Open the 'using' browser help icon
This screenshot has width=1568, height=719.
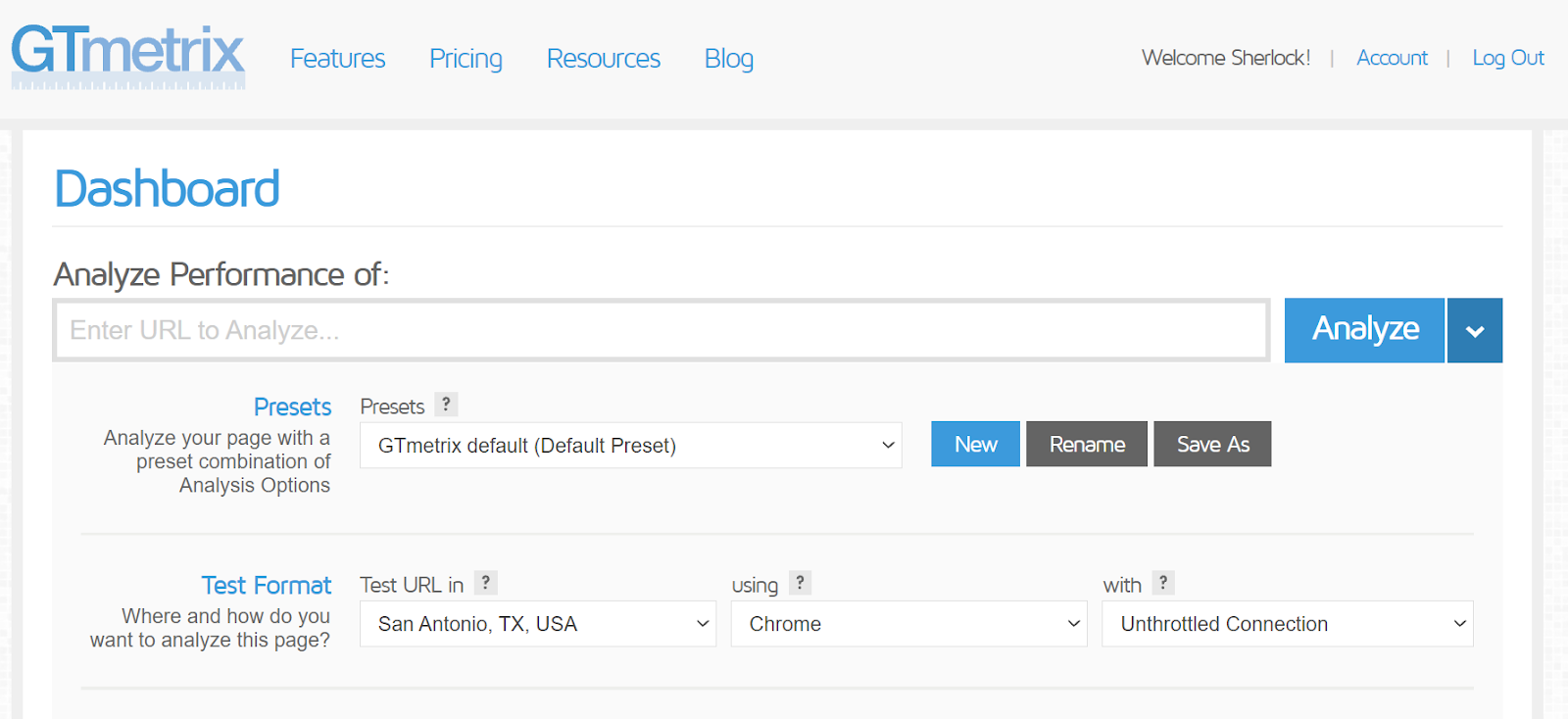click(x=800, y=583)
